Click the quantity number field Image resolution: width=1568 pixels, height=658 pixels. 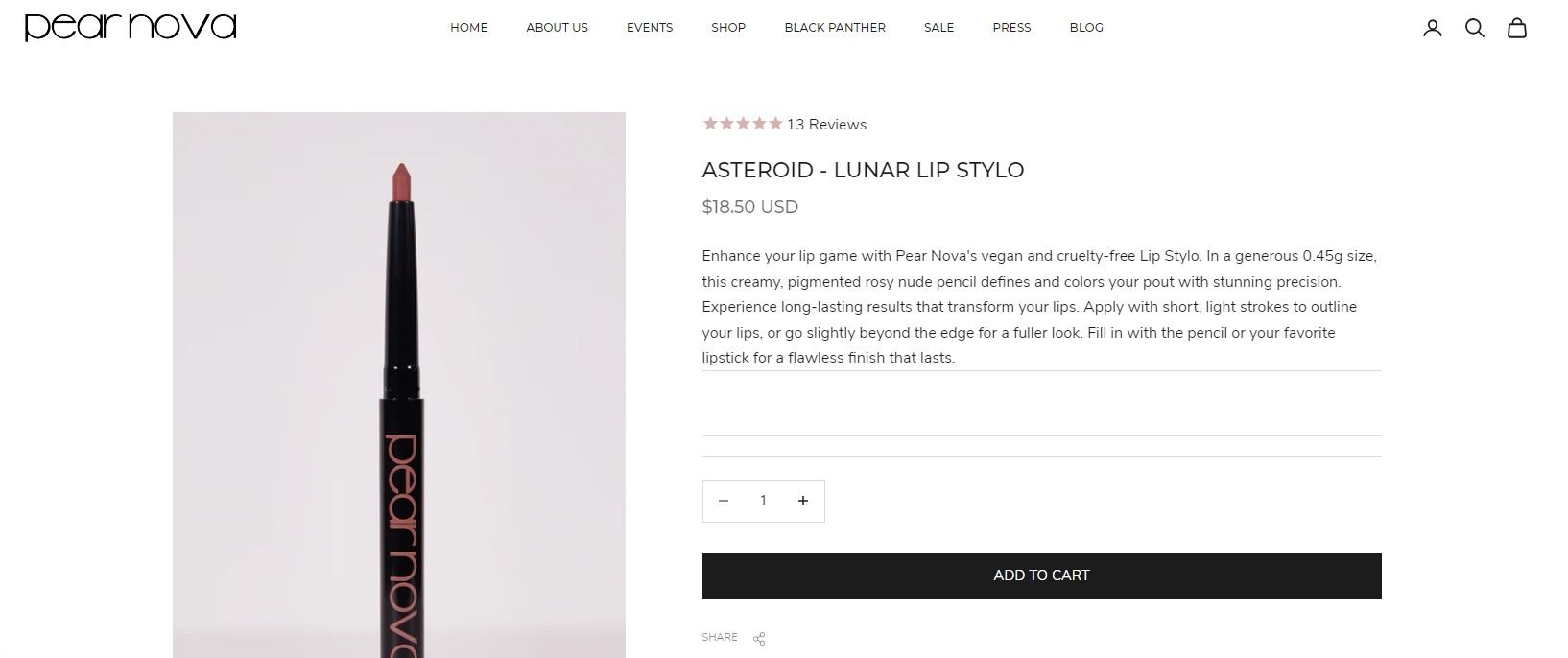(x=764, y=501)
